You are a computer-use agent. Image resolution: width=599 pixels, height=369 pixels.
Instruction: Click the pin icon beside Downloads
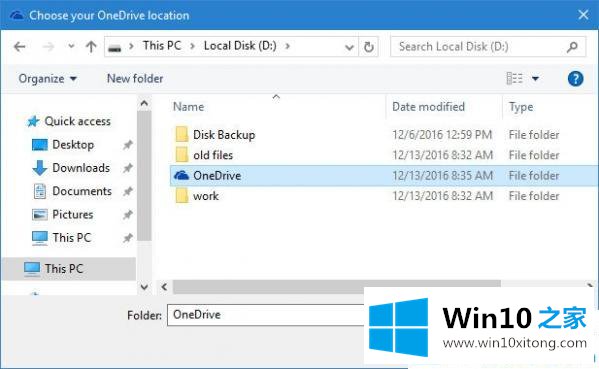(x=128, y=168)
